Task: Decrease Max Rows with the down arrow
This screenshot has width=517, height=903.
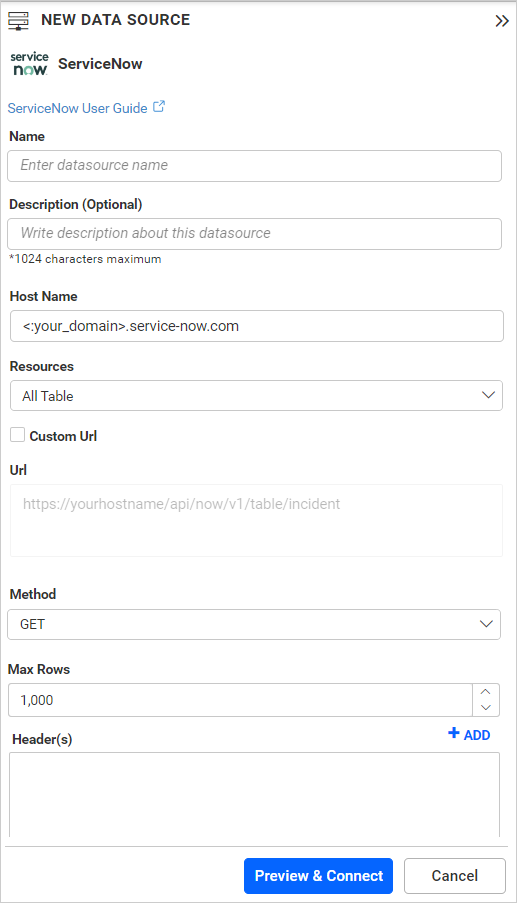Action: (486, 708)
